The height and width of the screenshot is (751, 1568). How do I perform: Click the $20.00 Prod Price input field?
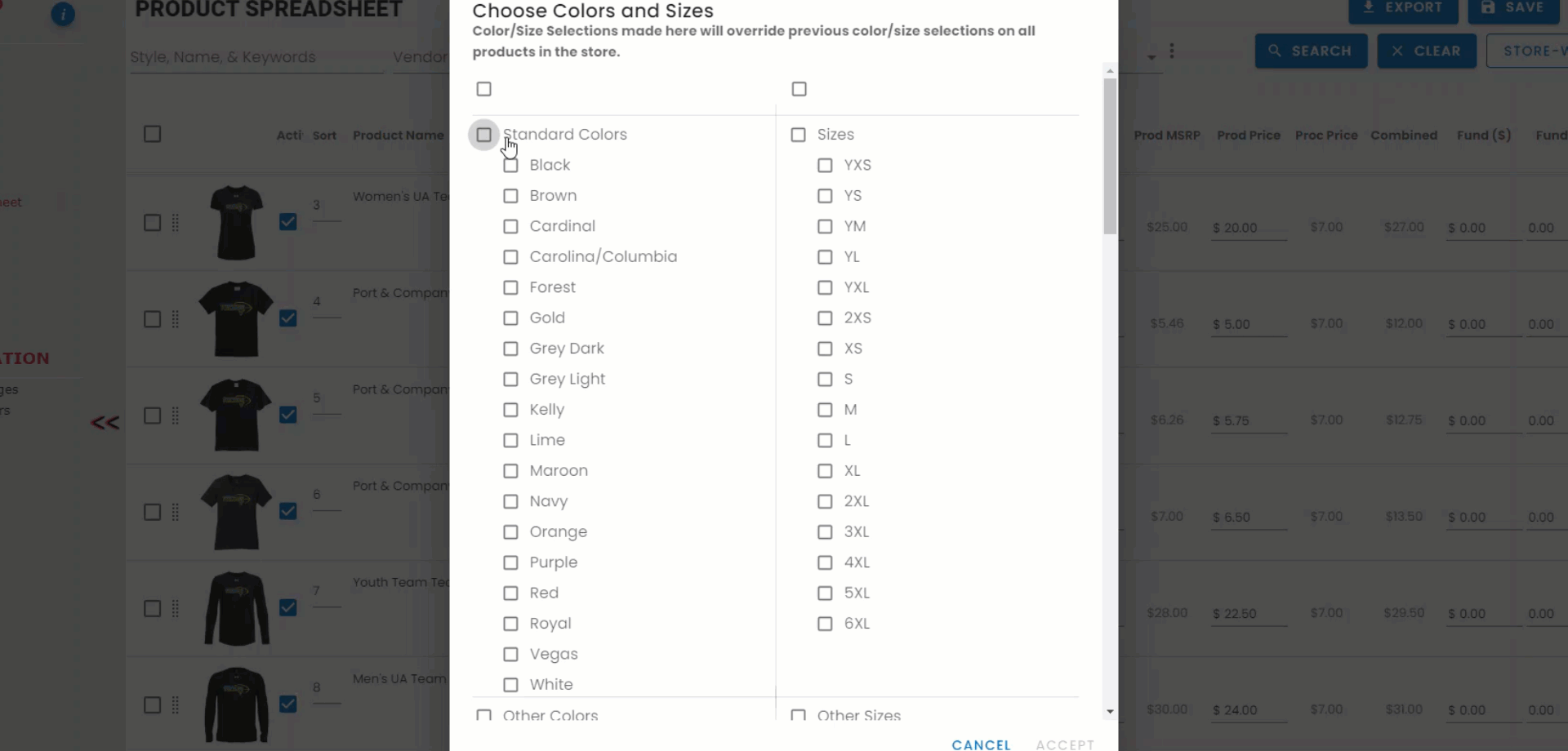point(1248,227)
